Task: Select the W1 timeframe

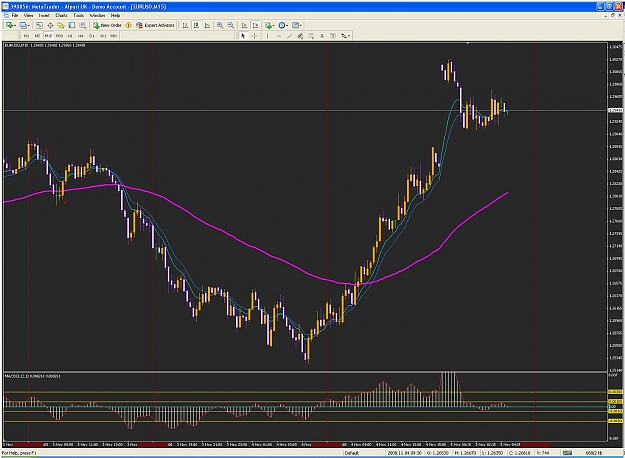Action: coord(102,36)
